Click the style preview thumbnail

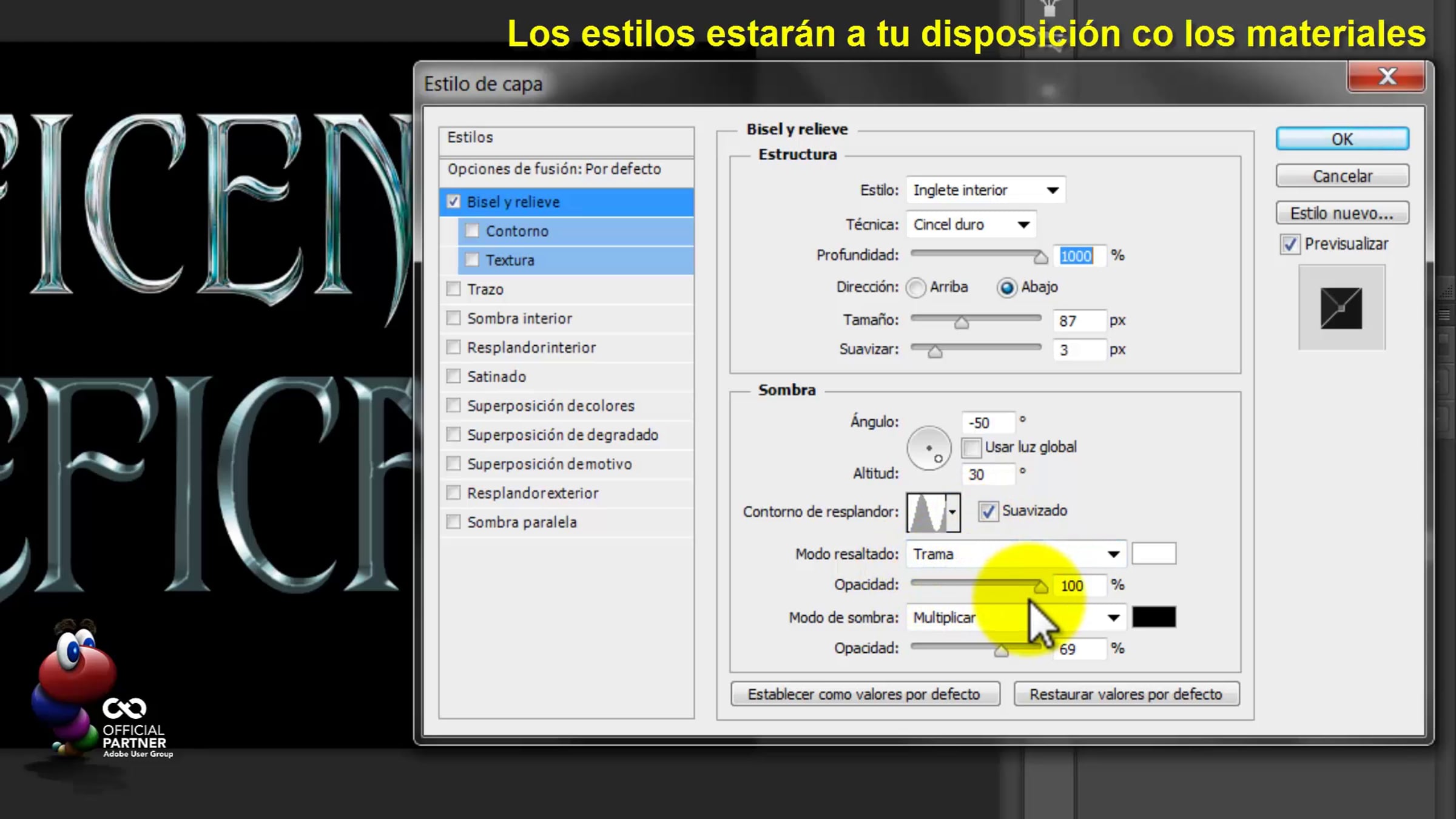tap(1341, 308)
